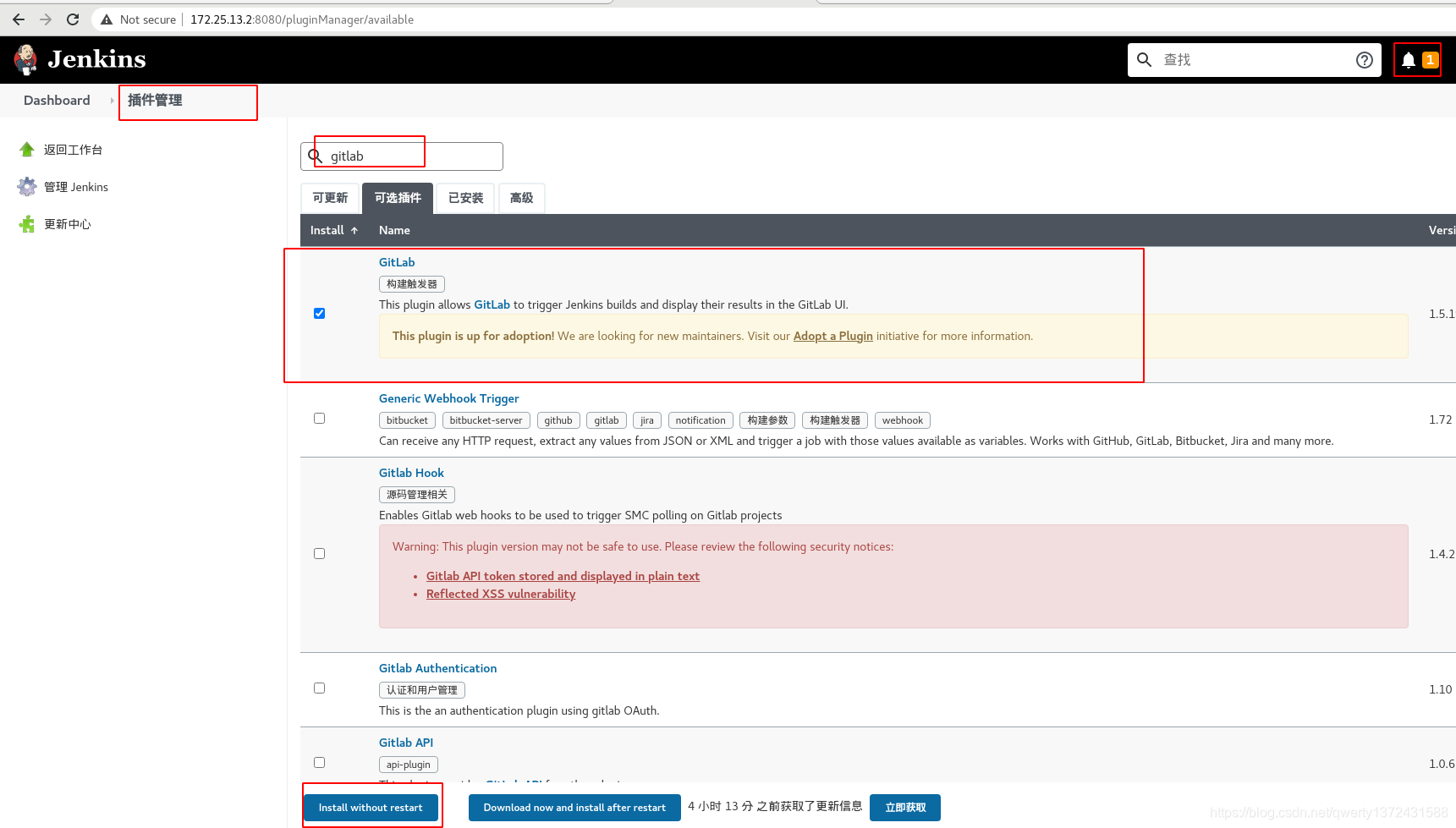Click Download now and install after restart

(x=574, y=808)
